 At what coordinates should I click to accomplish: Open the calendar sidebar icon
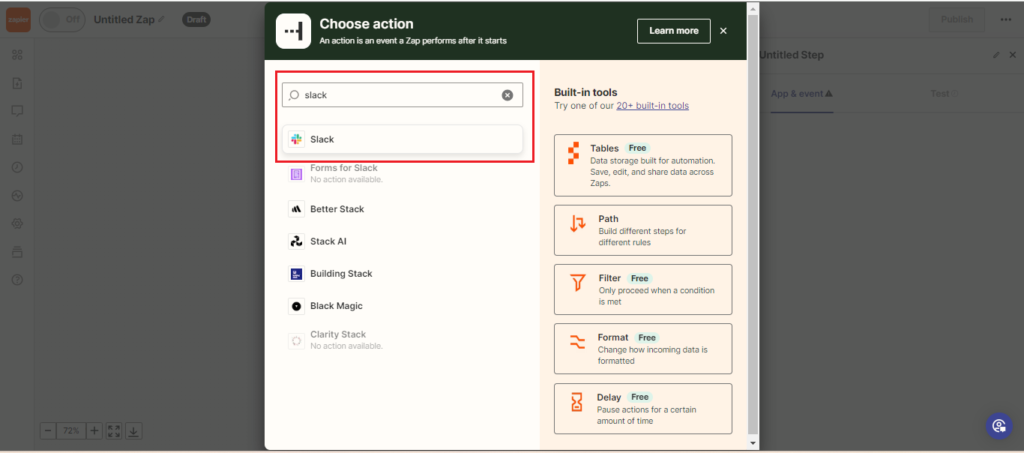18,139
